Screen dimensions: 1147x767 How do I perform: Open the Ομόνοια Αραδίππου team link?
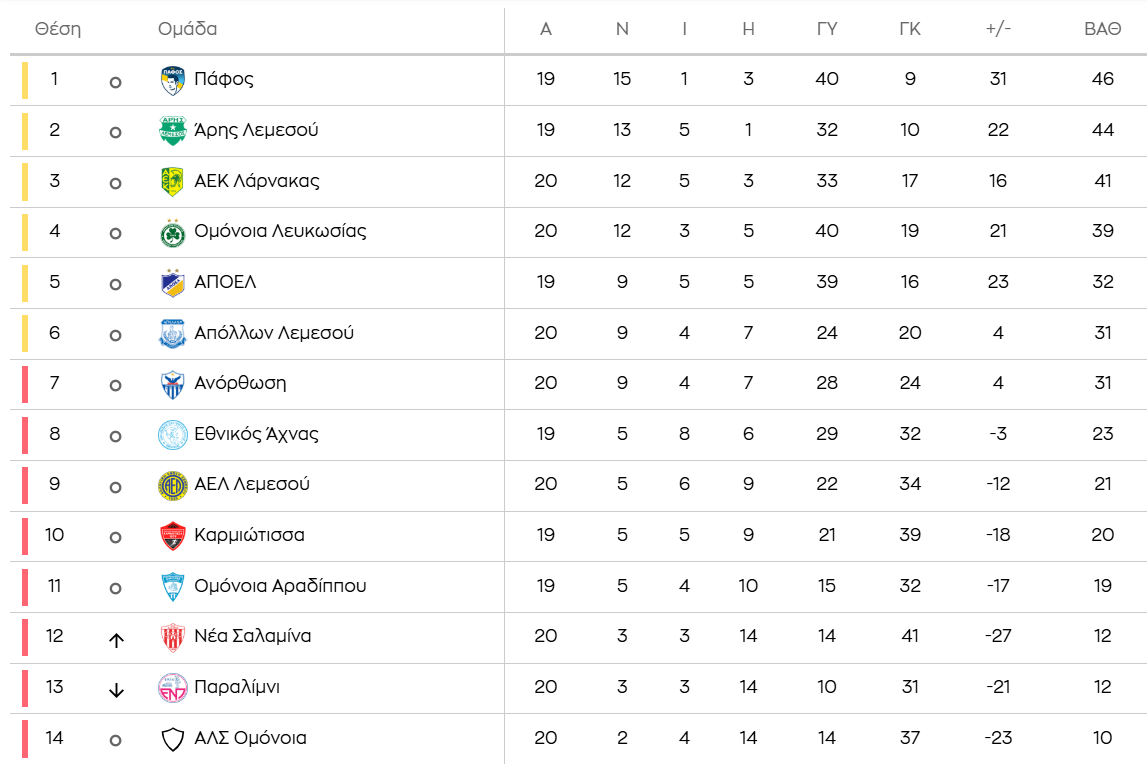pyautogui.click(x=280, y=586)
